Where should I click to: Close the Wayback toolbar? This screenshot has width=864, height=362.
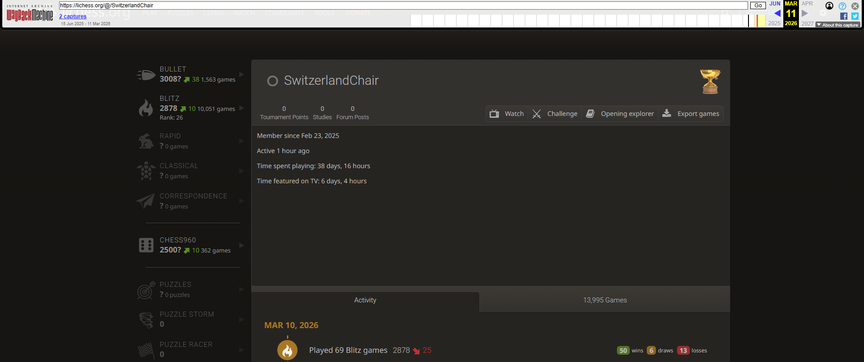pyautogui.click(x=855, y=6)
